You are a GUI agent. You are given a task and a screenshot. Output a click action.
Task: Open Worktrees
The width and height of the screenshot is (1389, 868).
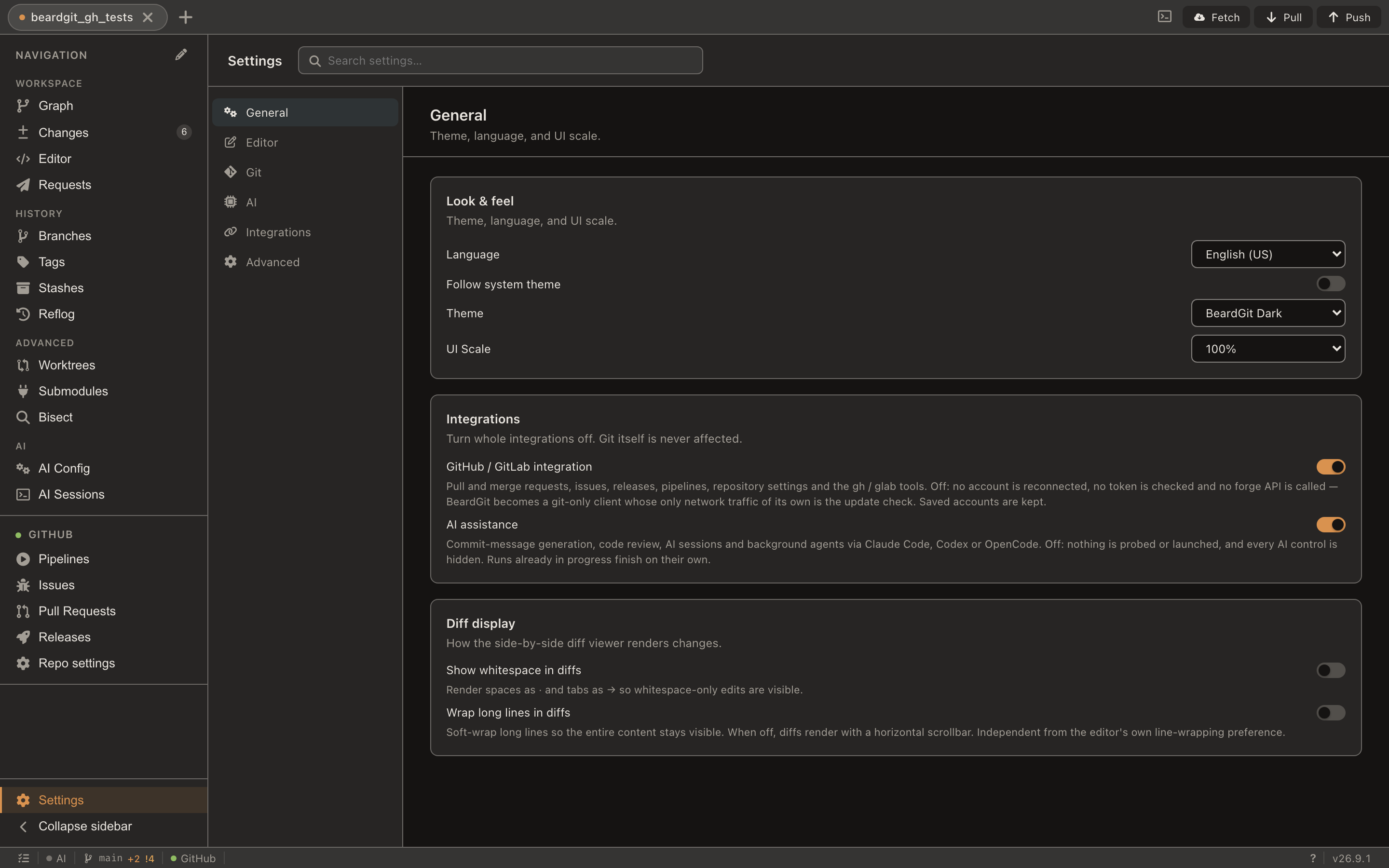[x=104, y=365]
